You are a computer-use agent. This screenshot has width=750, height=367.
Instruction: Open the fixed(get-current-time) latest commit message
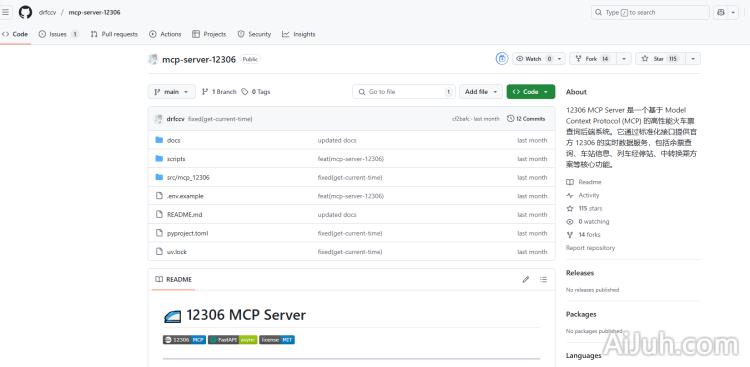220,119
